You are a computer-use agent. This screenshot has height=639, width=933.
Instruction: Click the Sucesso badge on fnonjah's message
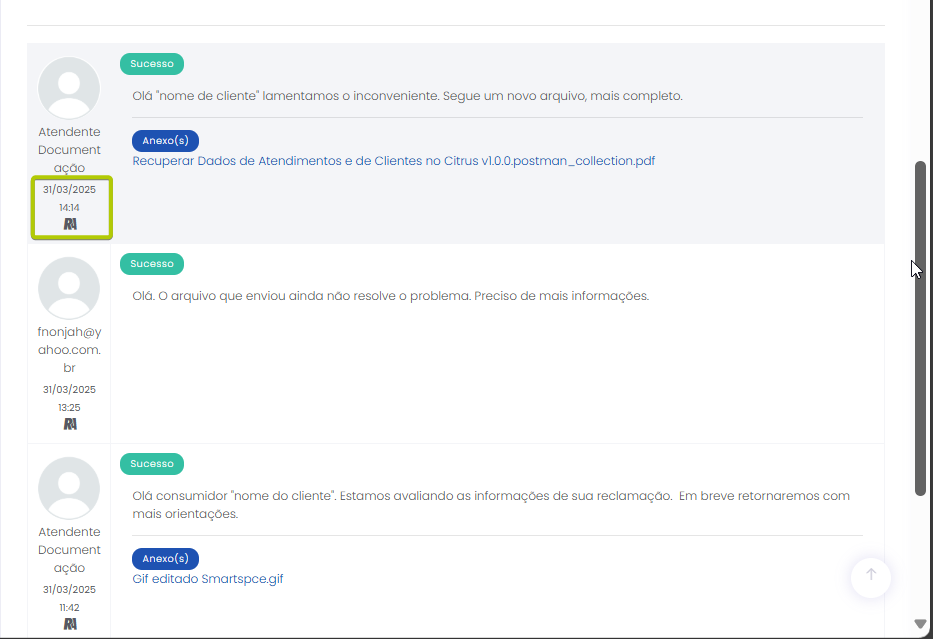[152, 264]
